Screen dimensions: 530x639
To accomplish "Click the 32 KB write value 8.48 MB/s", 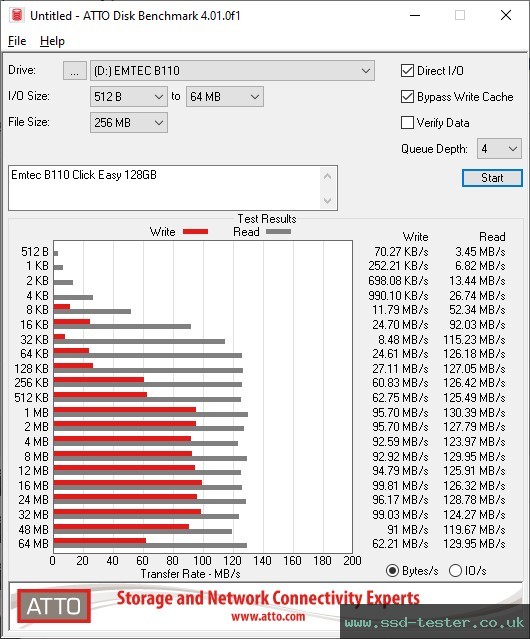I will (403, 339).
